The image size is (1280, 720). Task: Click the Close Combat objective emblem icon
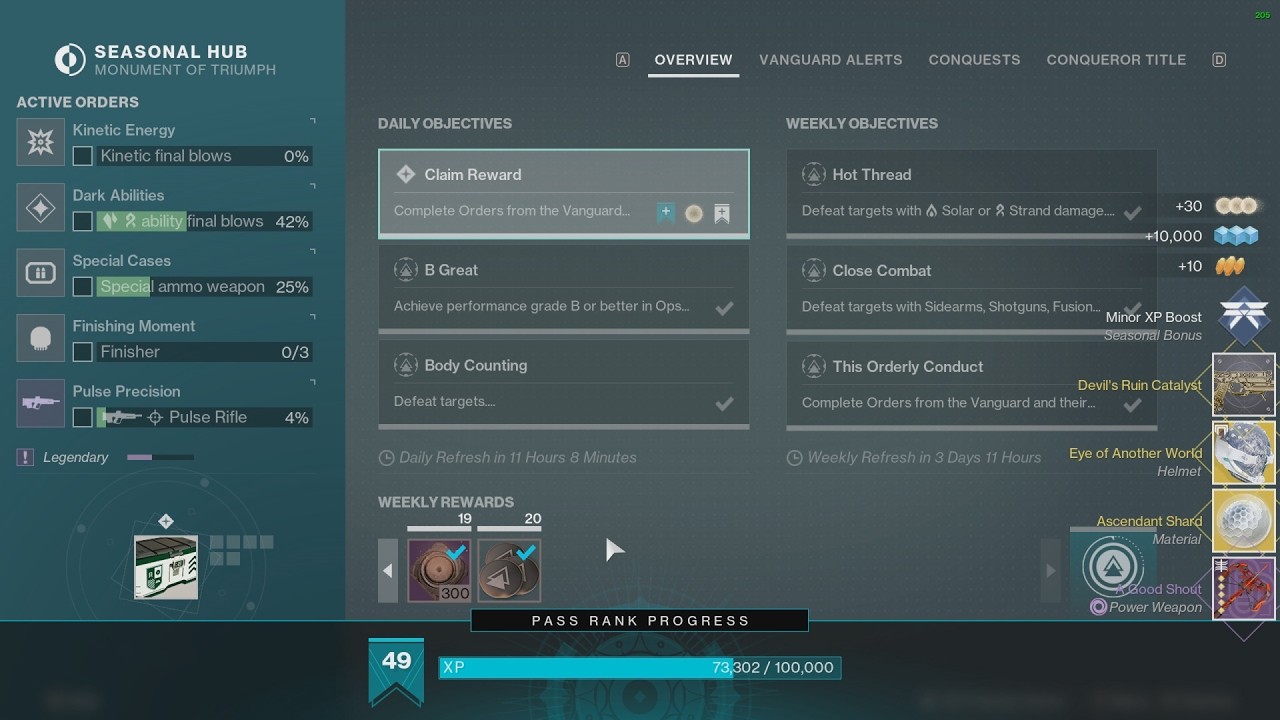coord(813,270)
